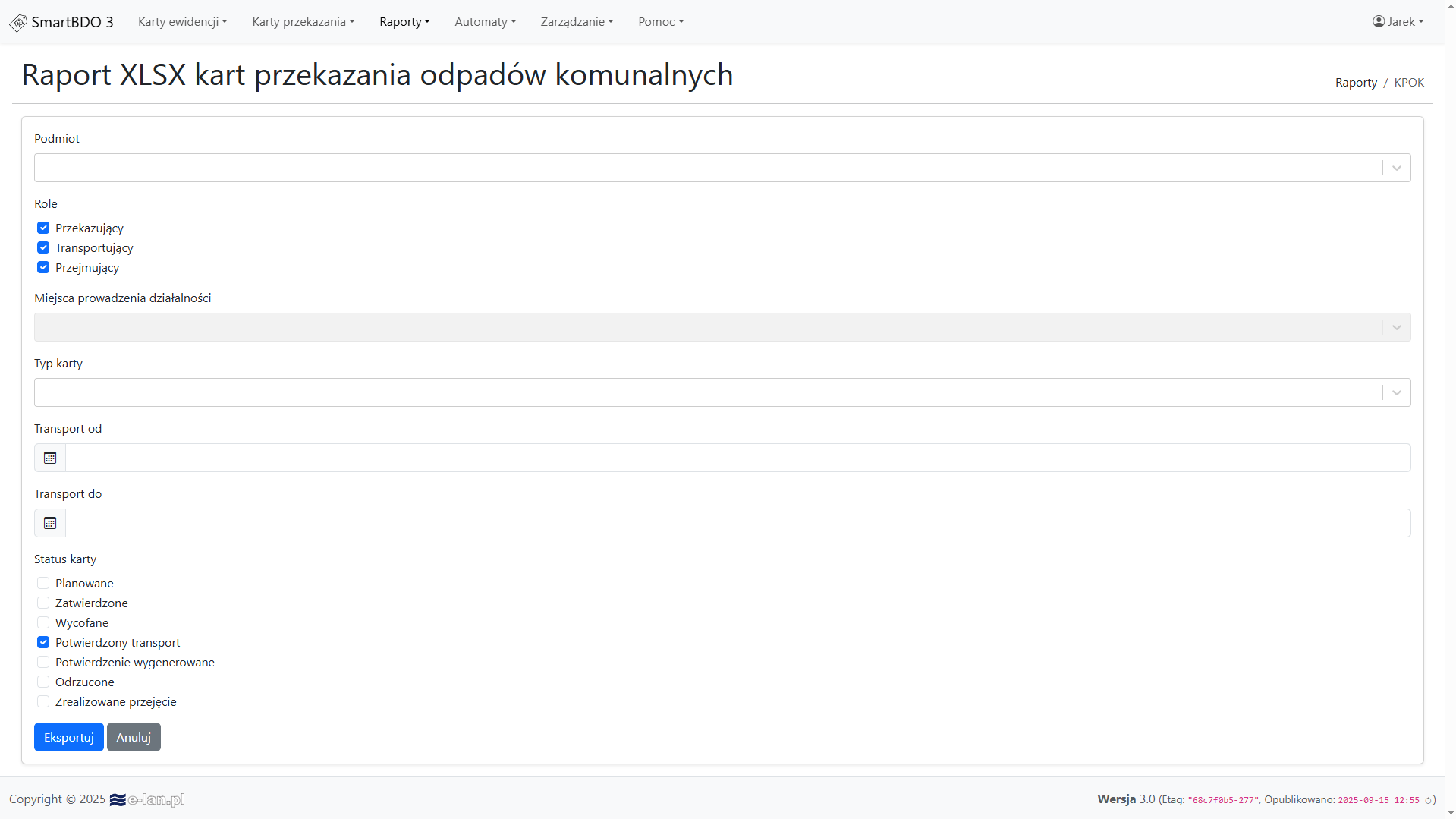
Task: Open the Miejsca prowadzenia działalności dropdown
Action: coord(722,327)
